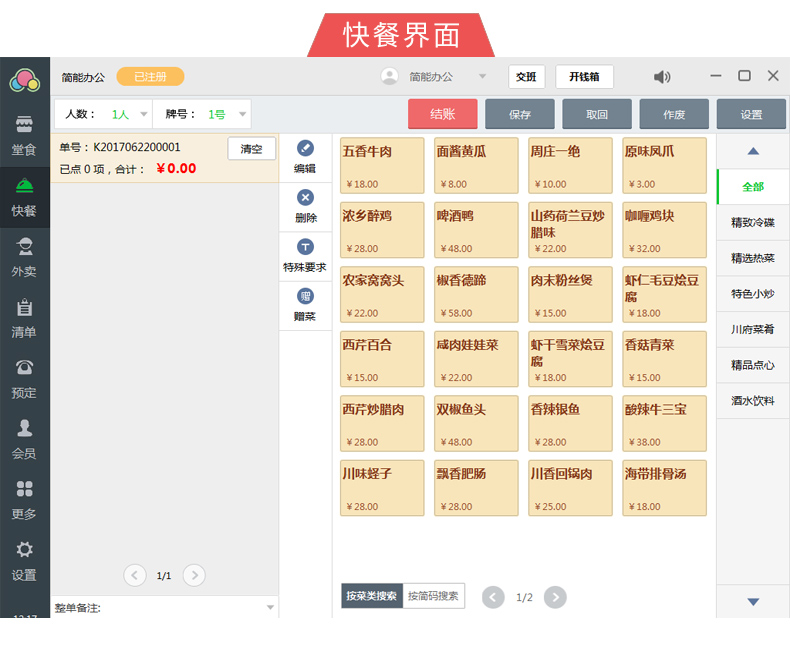Add dish 川味蛏子 to the order

(x=382, y=488)
